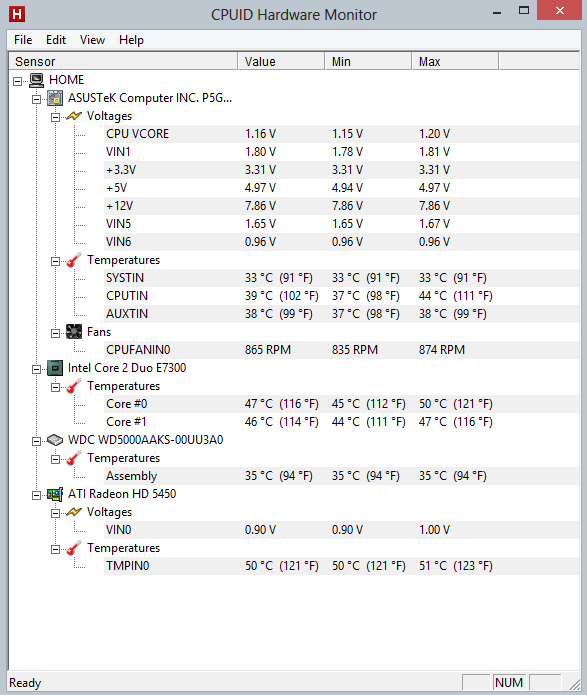This screenshot has height=695, width=587.
Task: Click the Sensor column header
Action: point(124,62)
